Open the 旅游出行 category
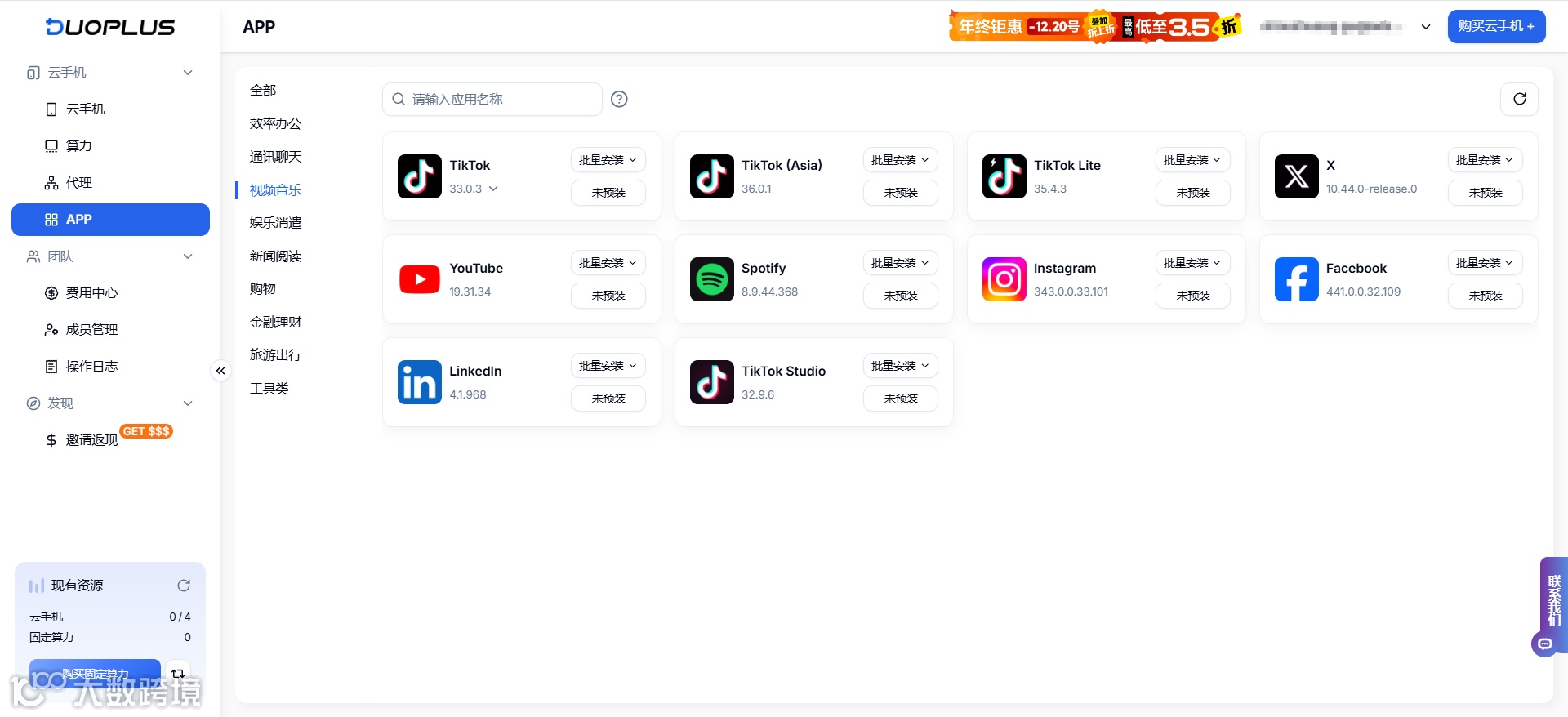 pyautogui.click(x=275, y=355)
